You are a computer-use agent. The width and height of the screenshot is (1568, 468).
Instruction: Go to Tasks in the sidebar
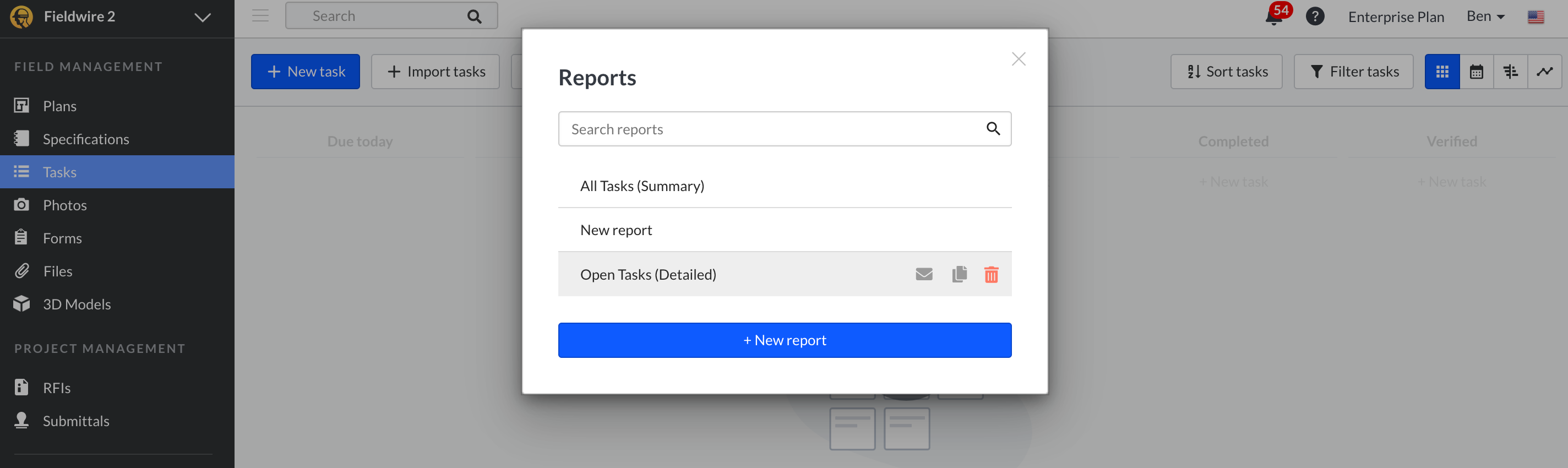pyautogui.click(x=117, y=172)
